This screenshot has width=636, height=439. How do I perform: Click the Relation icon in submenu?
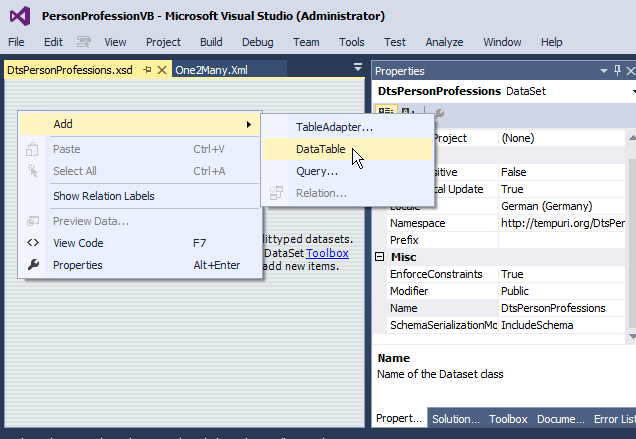(276, 193)
